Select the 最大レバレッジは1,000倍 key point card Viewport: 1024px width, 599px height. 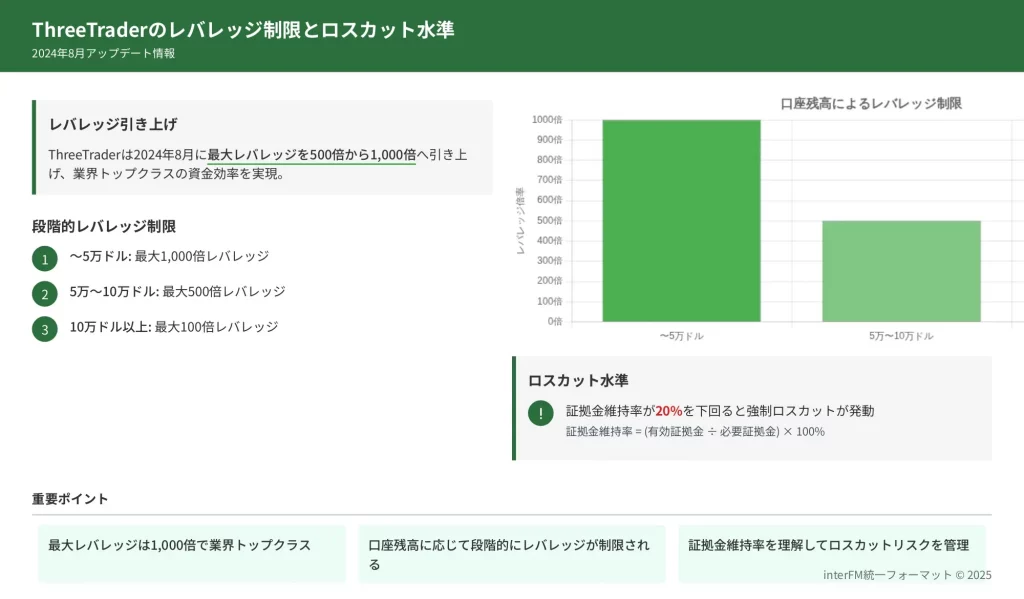click(x=192, y=554)
